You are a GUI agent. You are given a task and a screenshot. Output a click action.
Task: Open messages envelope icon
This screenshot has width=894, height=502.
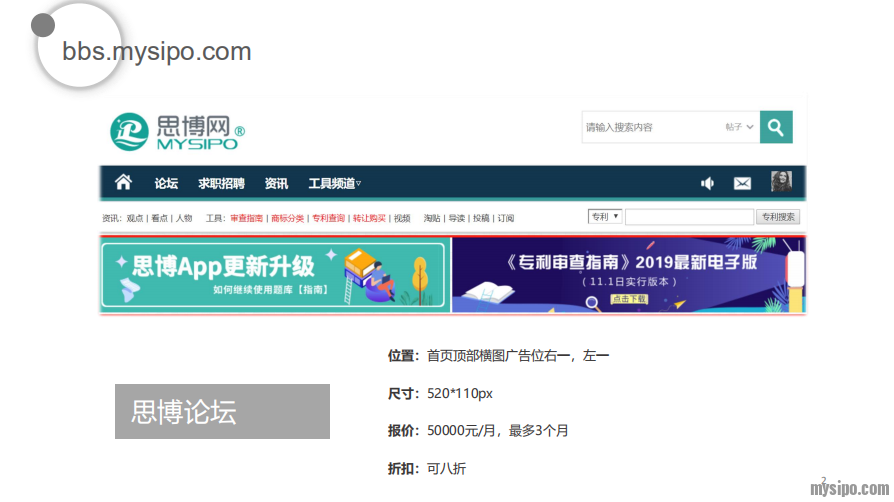[x=742, y=183]
